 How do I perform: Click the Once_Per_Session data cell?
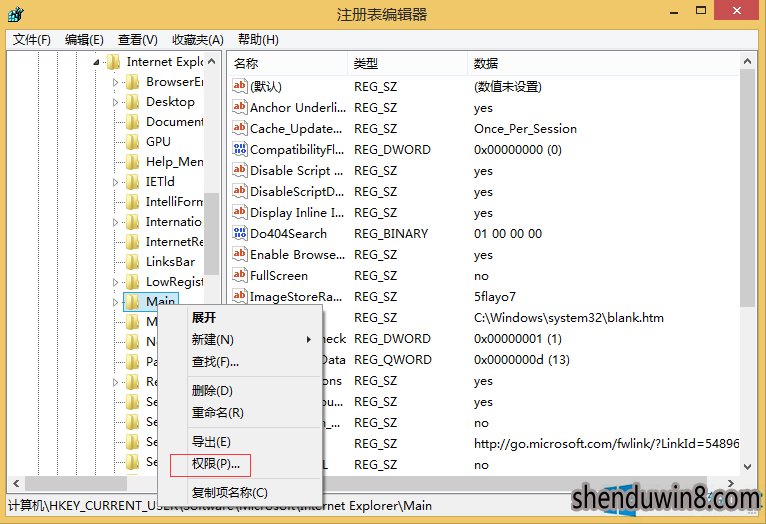pyautogui.click(x=525, y=128)
